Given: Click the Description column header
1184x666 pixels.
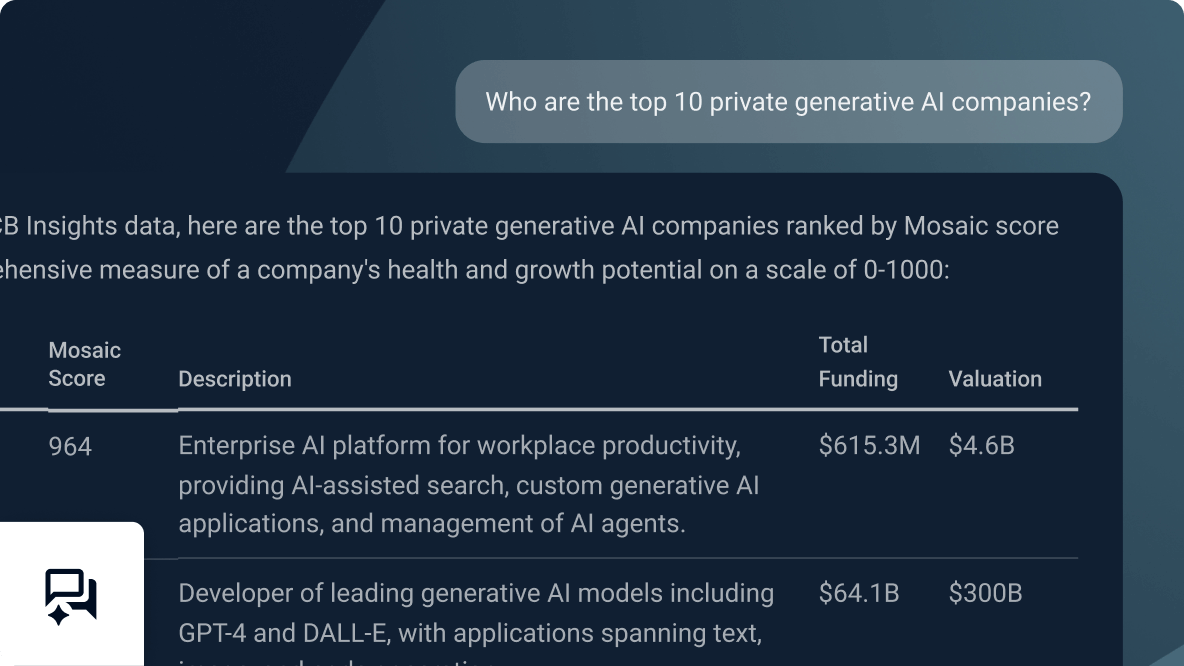Looking at the screenshot, I should pos(235,379).
